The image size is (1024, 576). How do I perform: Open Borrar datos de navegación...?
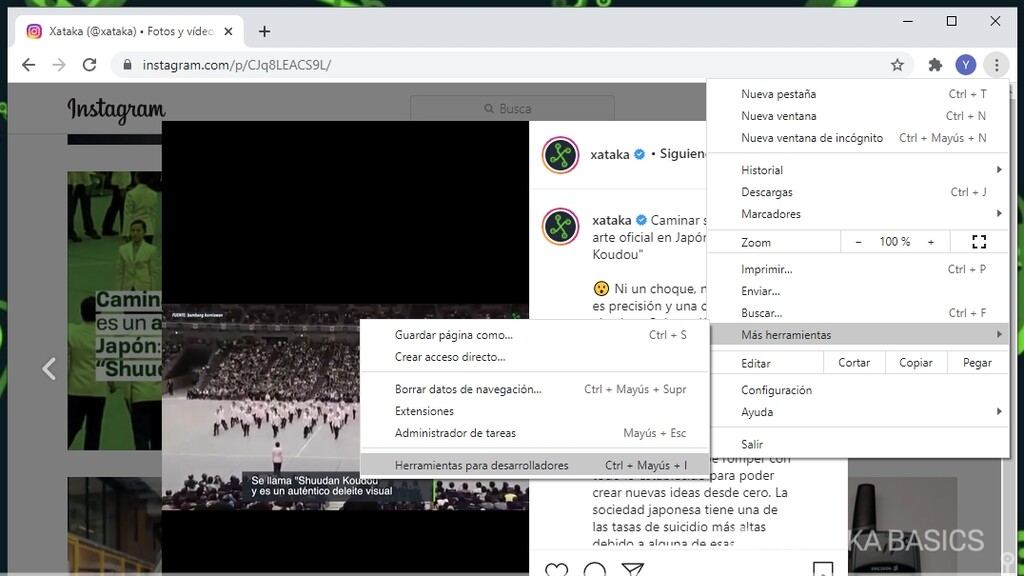535,389
